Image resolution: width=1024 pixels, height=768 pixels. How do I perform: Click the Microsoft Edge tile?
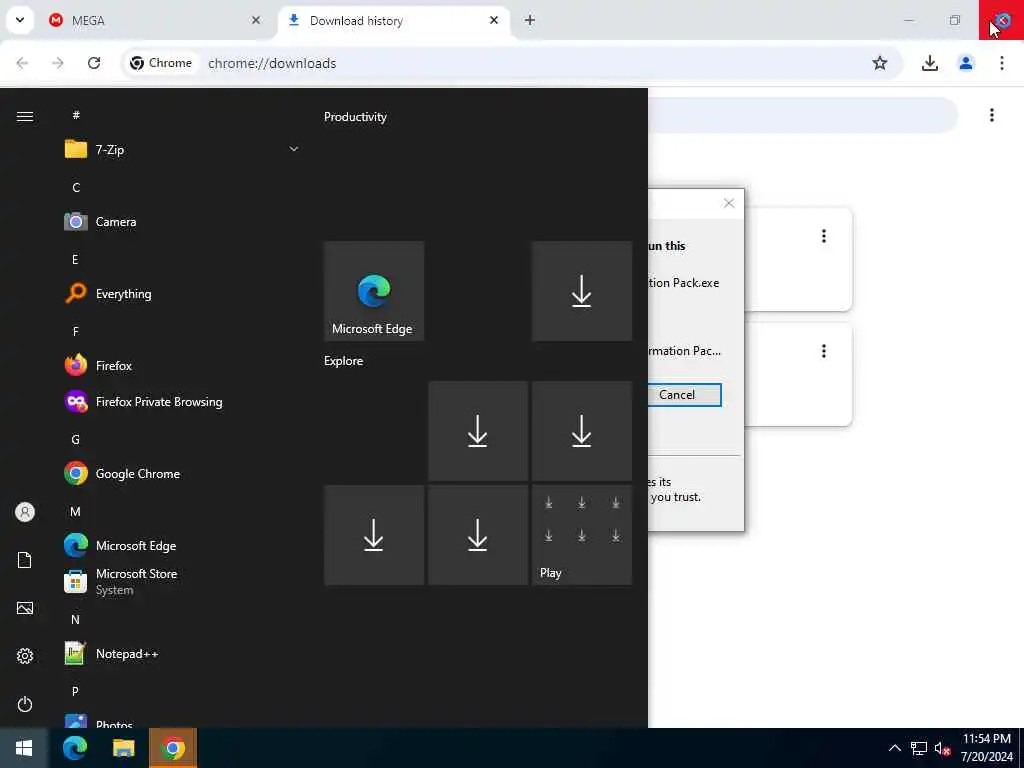pyautogui.click(x=374, y=291)
